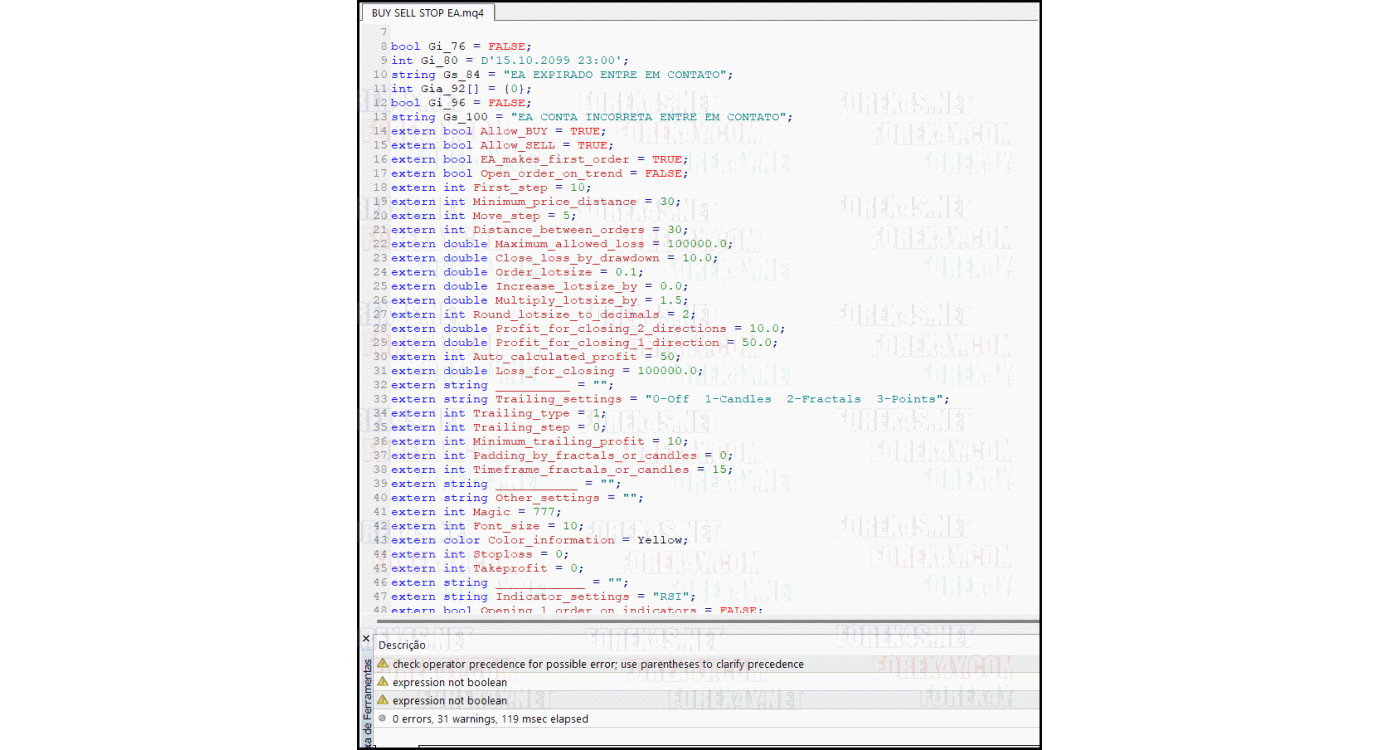Click line number 22 in the gutter
Viewport: 1400px width, 750px height.
click(380, 244)
